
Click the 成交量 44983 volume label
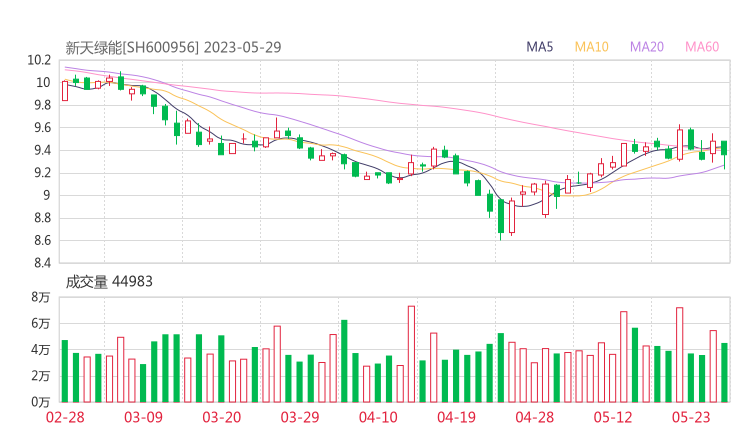coord(109,282)
